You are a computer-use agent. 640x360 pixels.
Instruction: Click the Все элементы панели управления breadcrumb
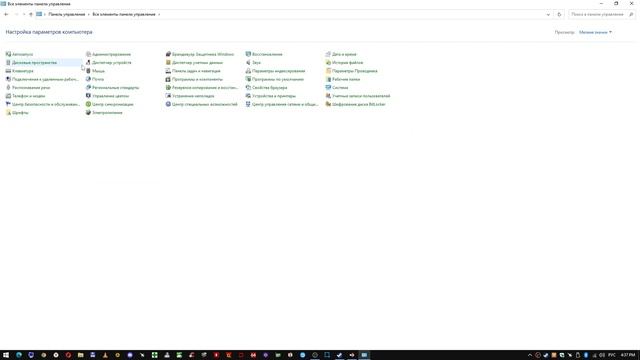click(124, 14)
